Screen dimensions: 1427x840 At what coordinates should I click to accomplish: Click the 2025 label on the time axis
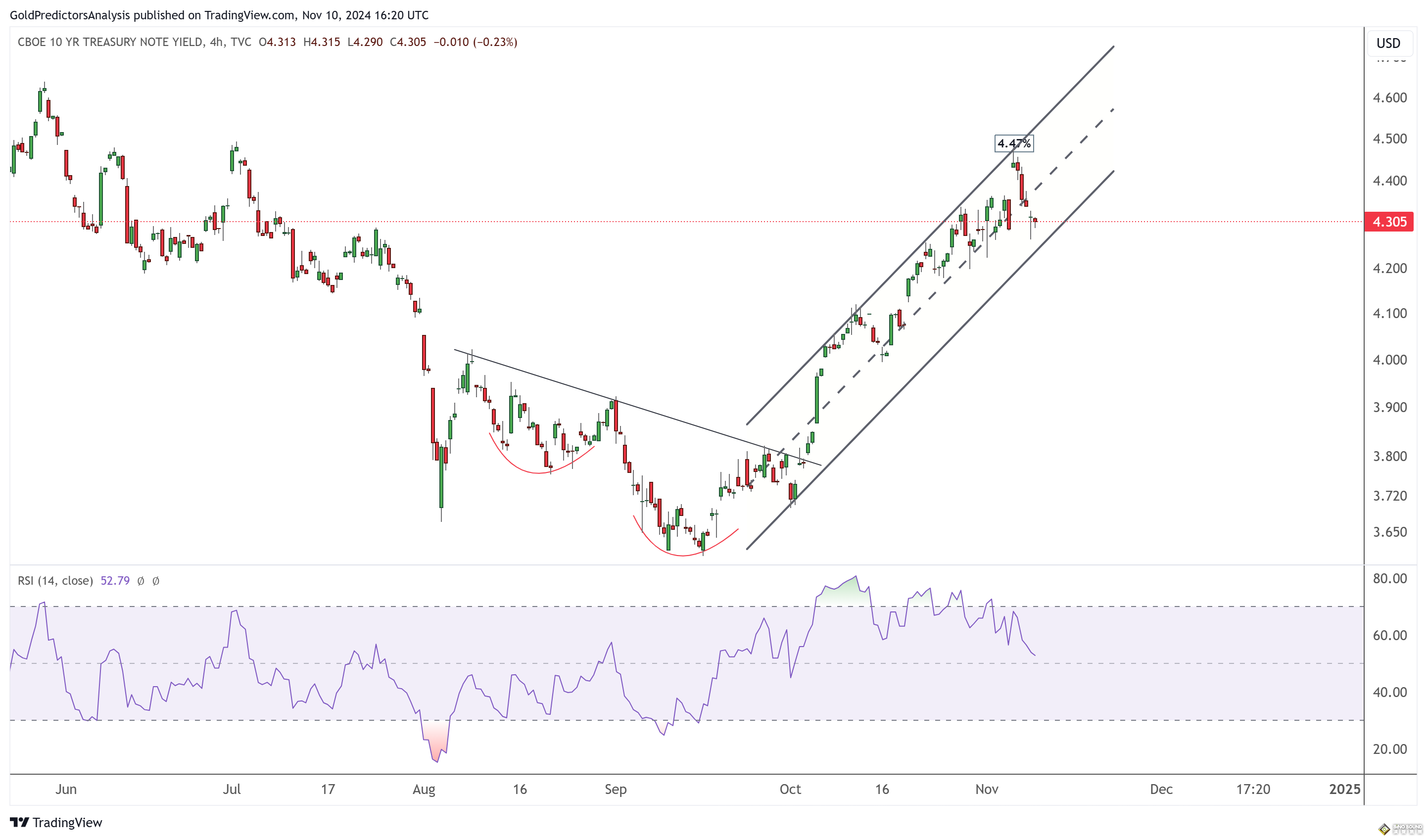(x=1344, y=789)
